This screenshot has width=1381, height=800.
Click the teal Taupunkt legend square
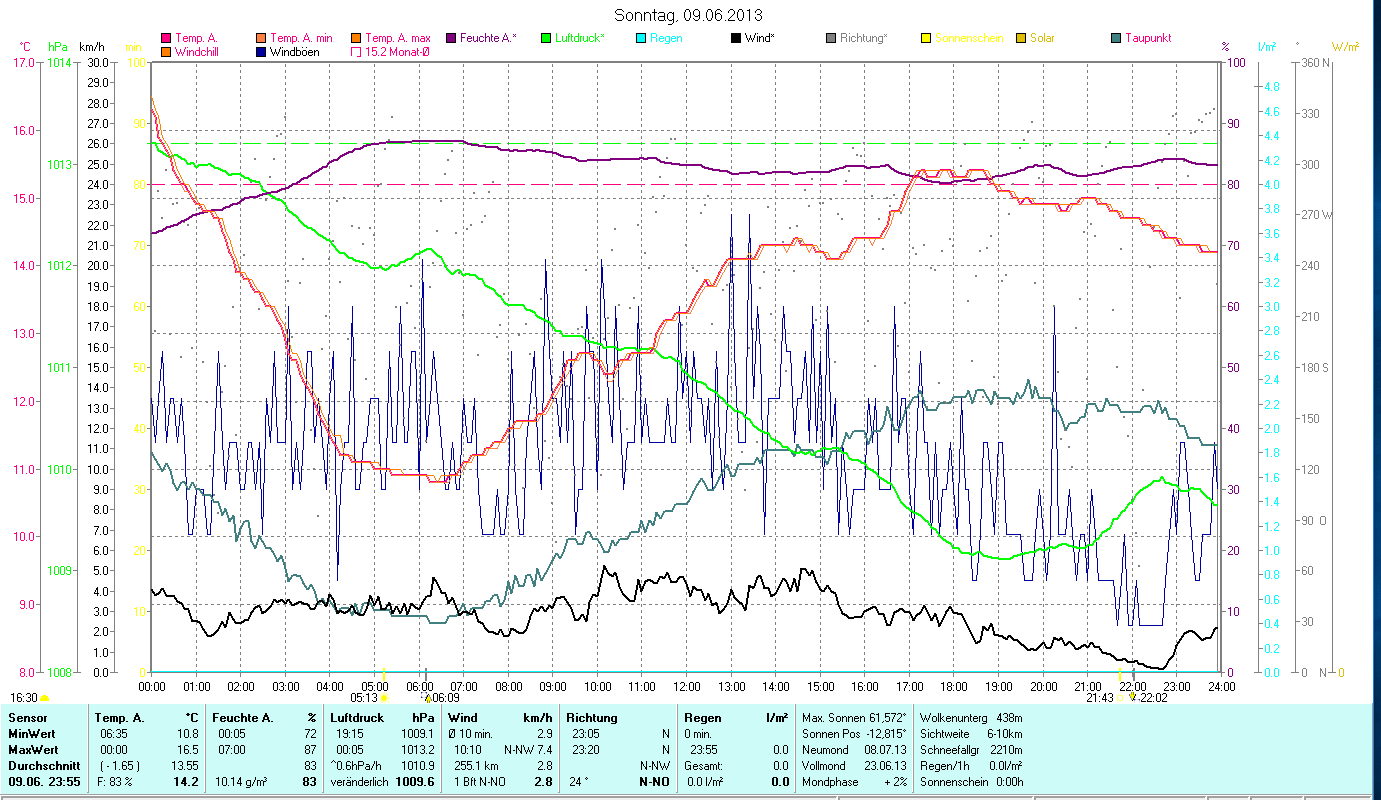click(x=1115, y=39)
